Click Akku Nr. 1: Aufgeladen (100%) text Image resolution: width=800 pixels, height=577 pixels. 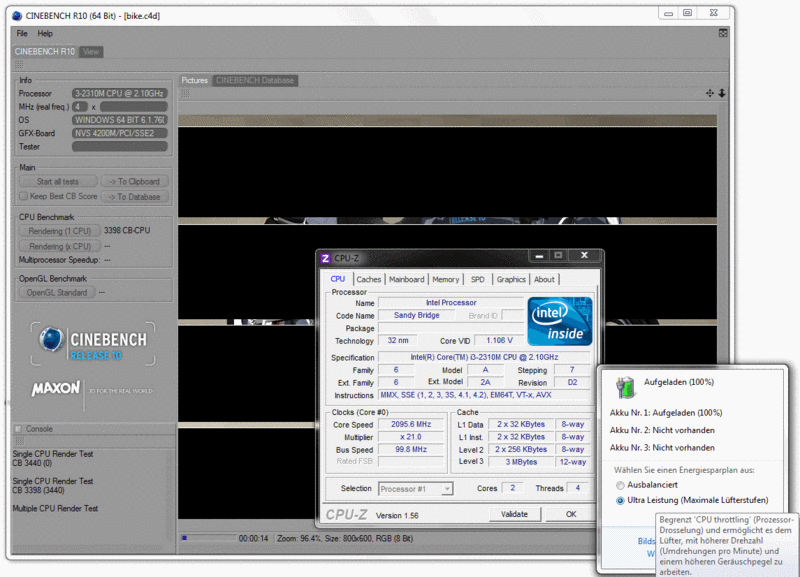click(x=666, y=413)
